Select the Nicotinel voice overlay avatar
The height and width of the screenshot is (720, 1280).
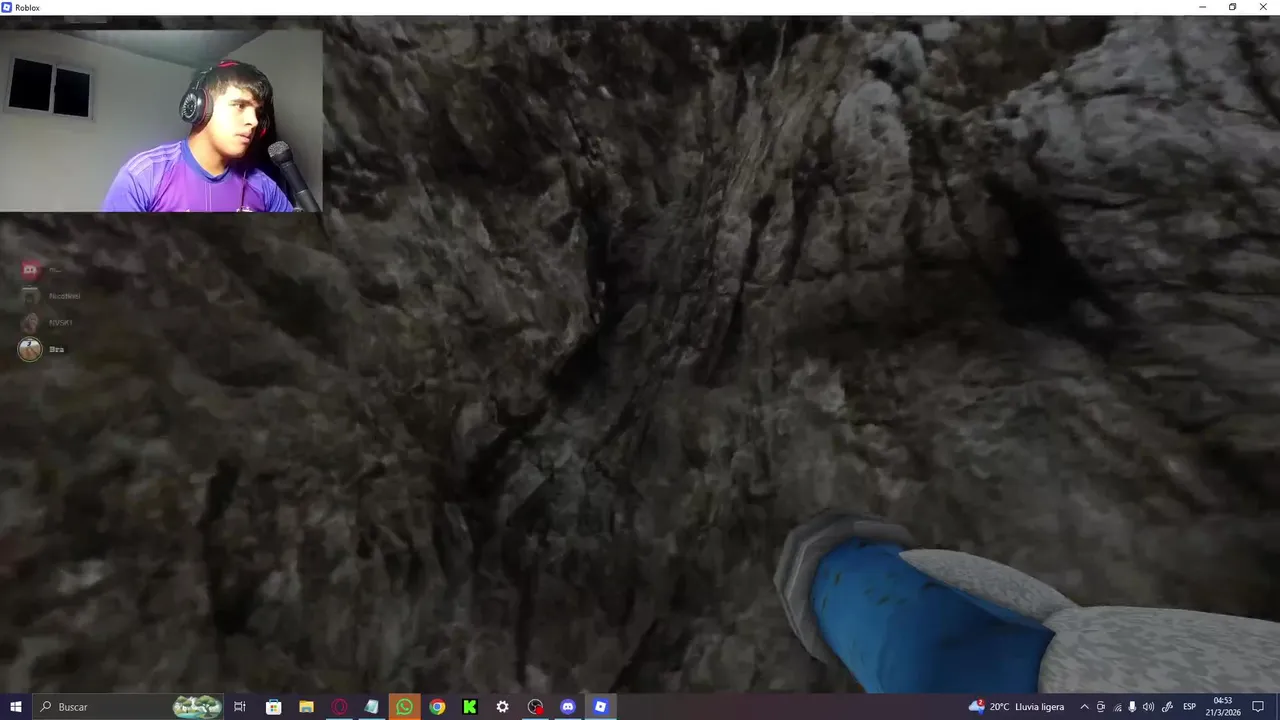[x=30, y=296]
